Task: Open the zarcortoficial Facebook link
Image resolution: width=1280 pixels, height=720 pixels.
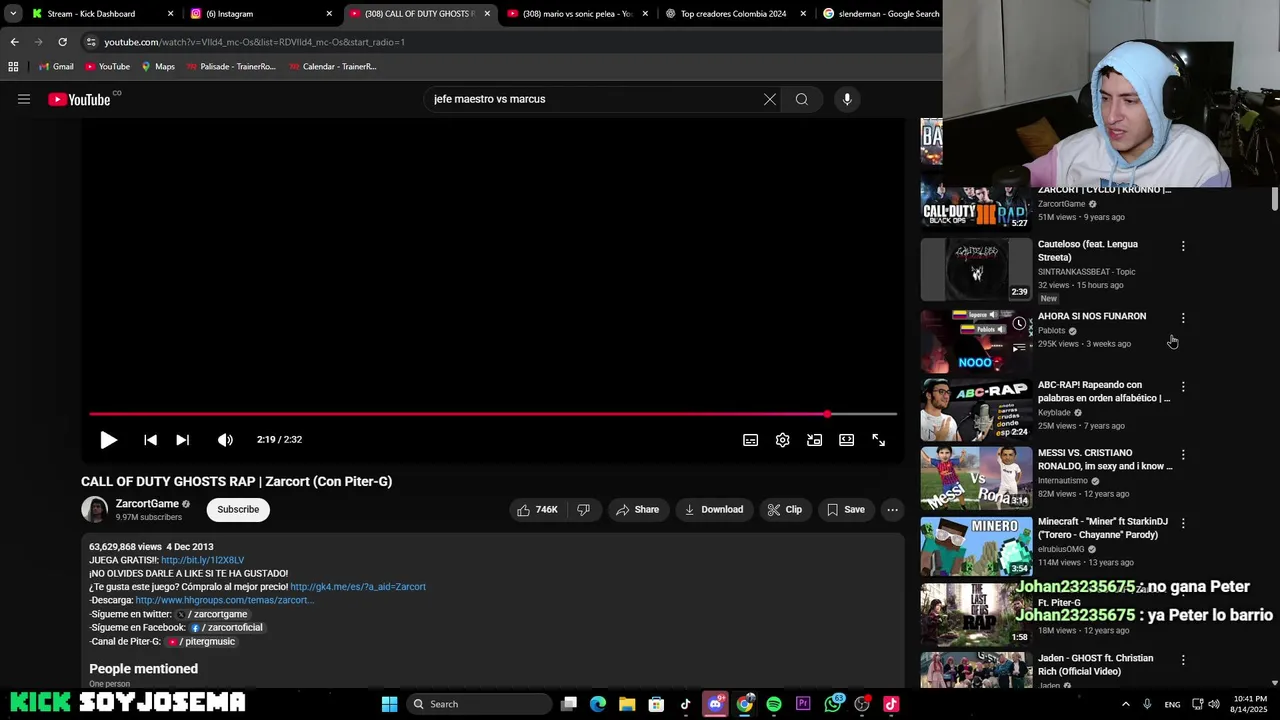Action: coord(226,628)
